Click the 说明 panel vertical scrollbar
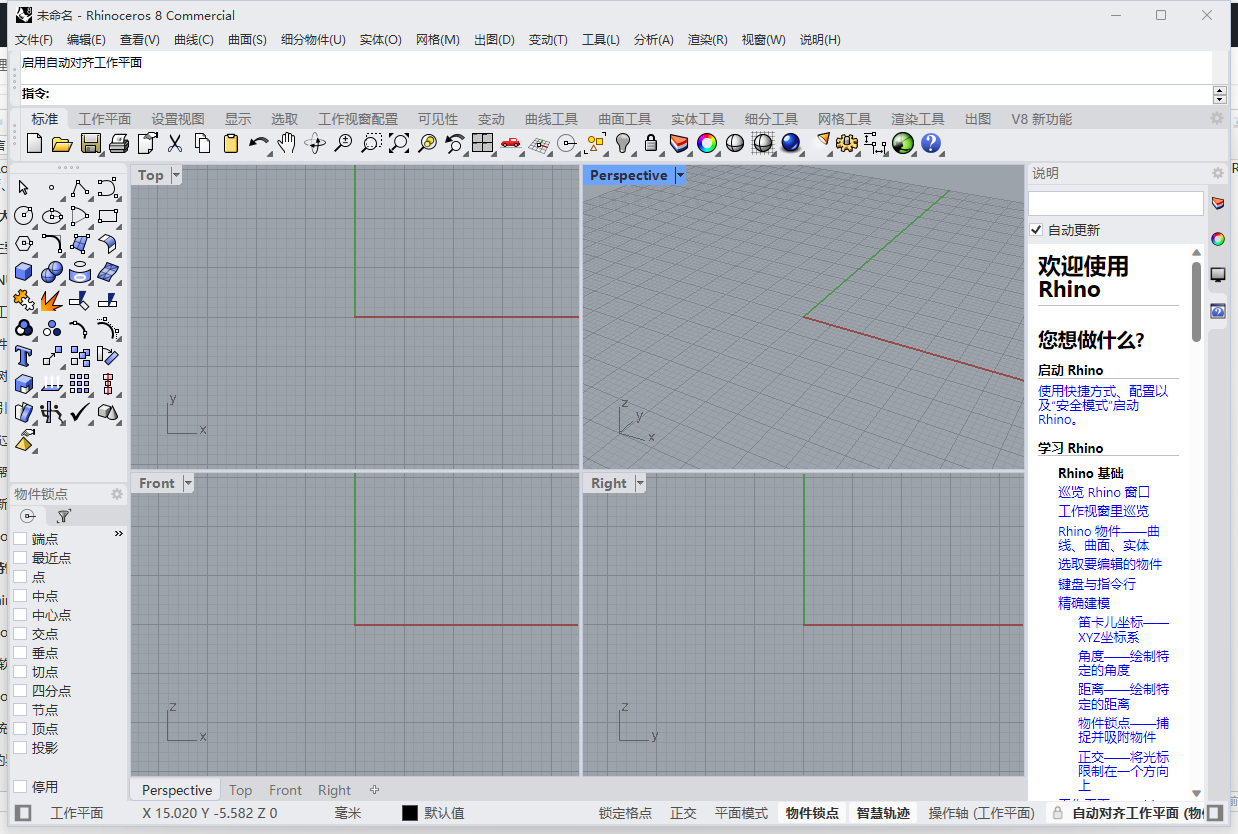Image resolution: width=1238 pixels, height=834 pixels. pyautogui.click(x=1196, y=301)
